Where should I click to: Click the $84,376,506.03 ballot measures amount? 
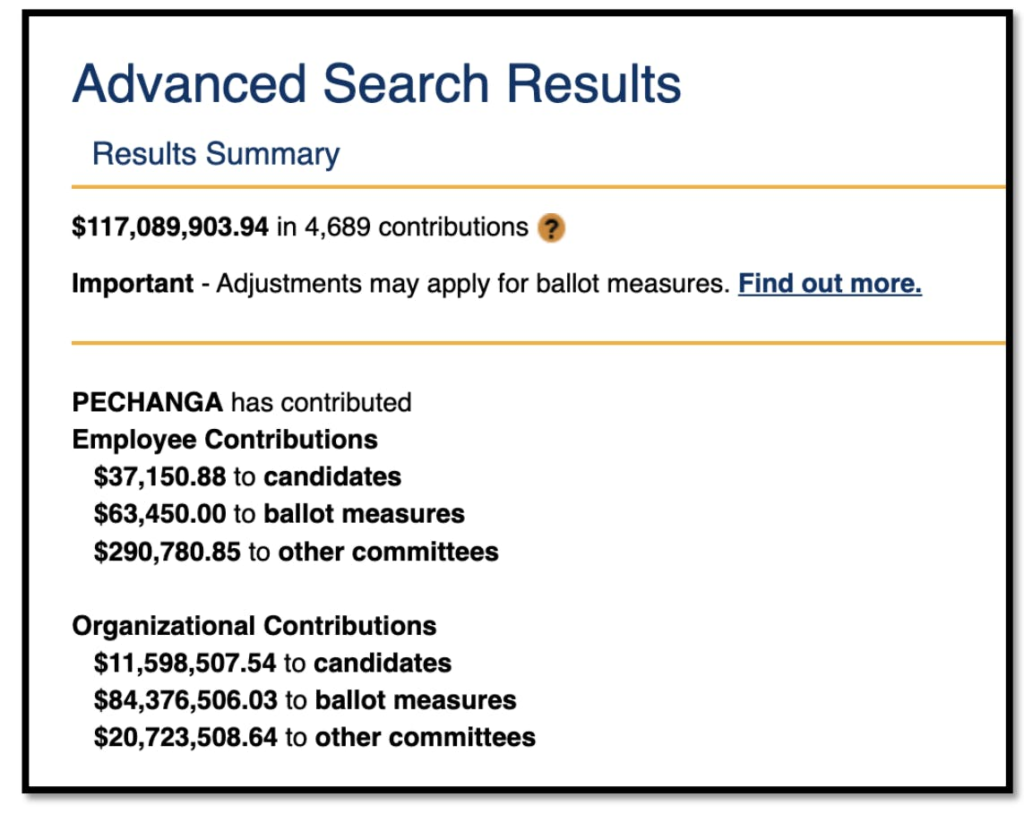(185, 700)
